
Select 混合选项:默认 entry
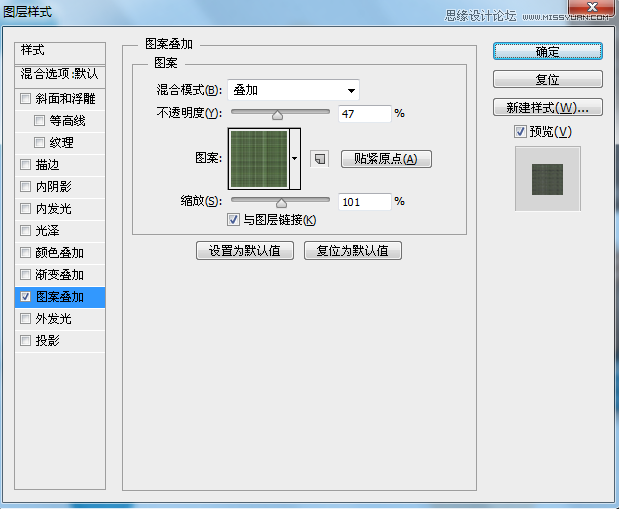point(60,76)
